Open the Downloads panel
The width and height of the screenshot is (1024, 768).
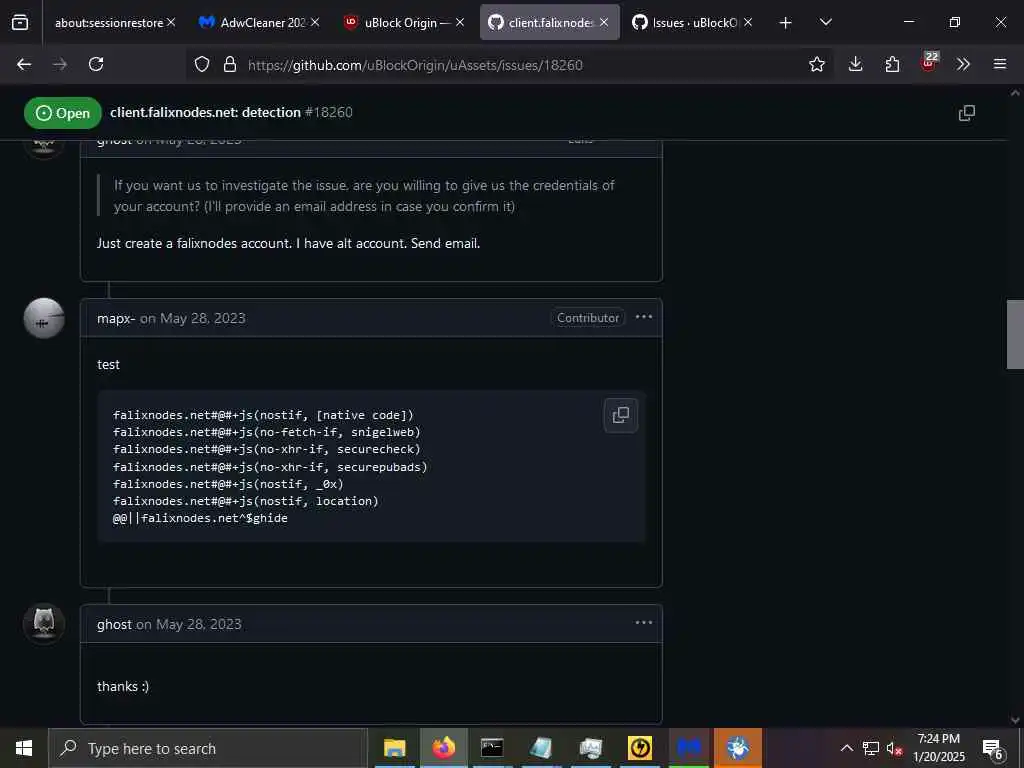pos(856,64)
